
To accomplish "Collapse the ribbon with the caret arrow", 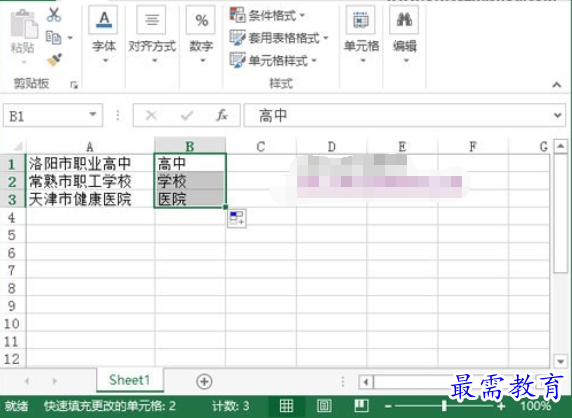I will point(556,85).
